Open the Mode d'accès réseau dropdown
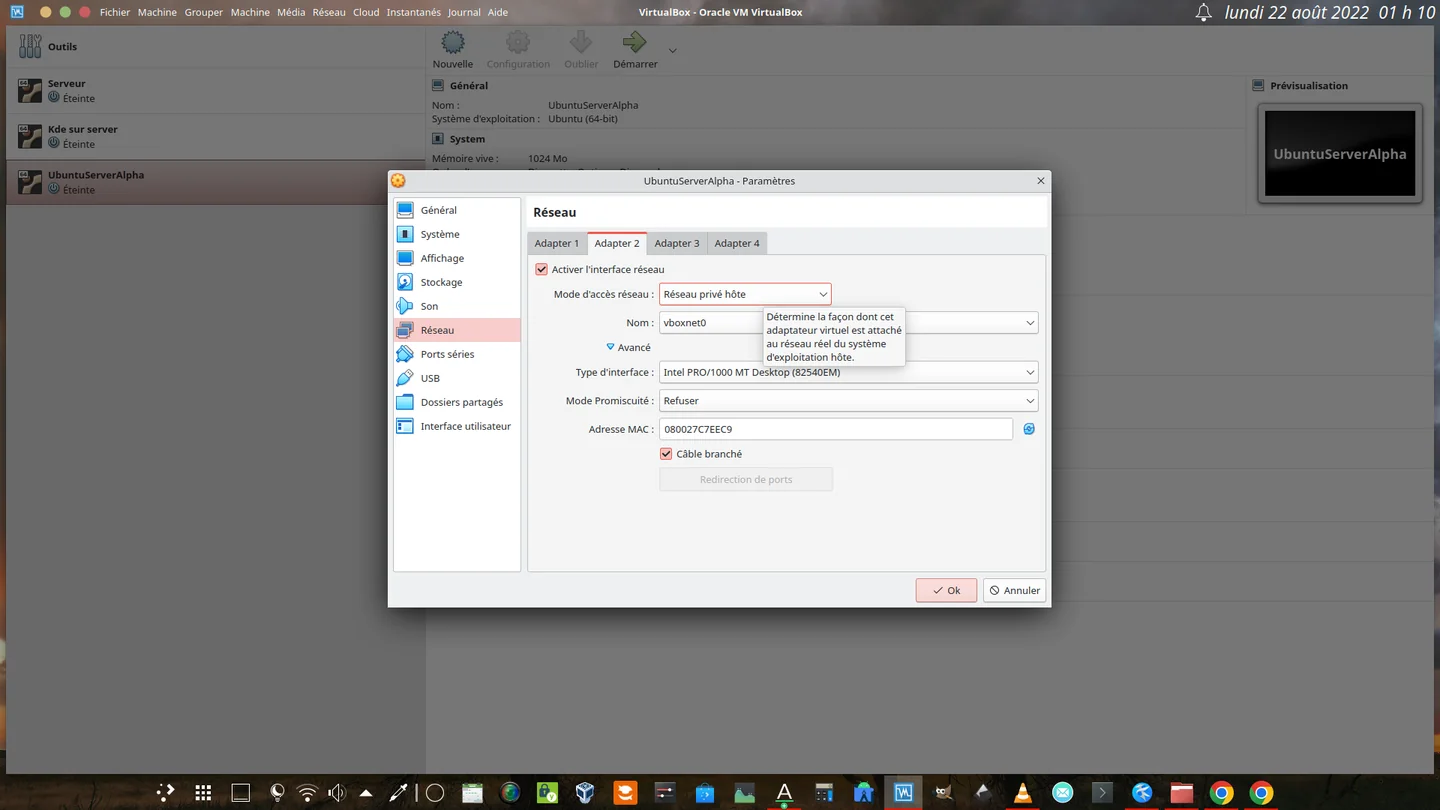The width and height of the screenshot is (1440, 810). 745,294
